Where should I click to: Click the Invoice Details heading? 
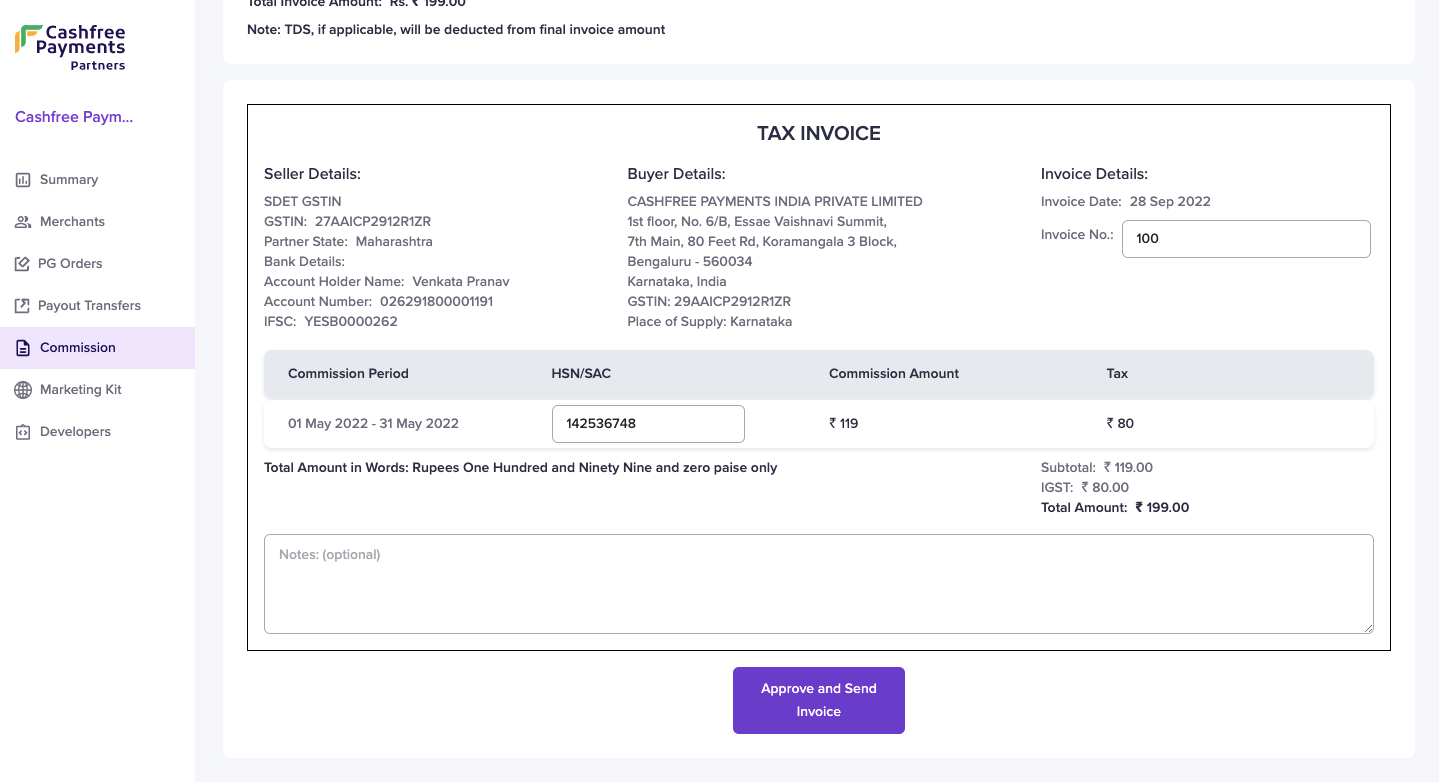point(1094,174)
